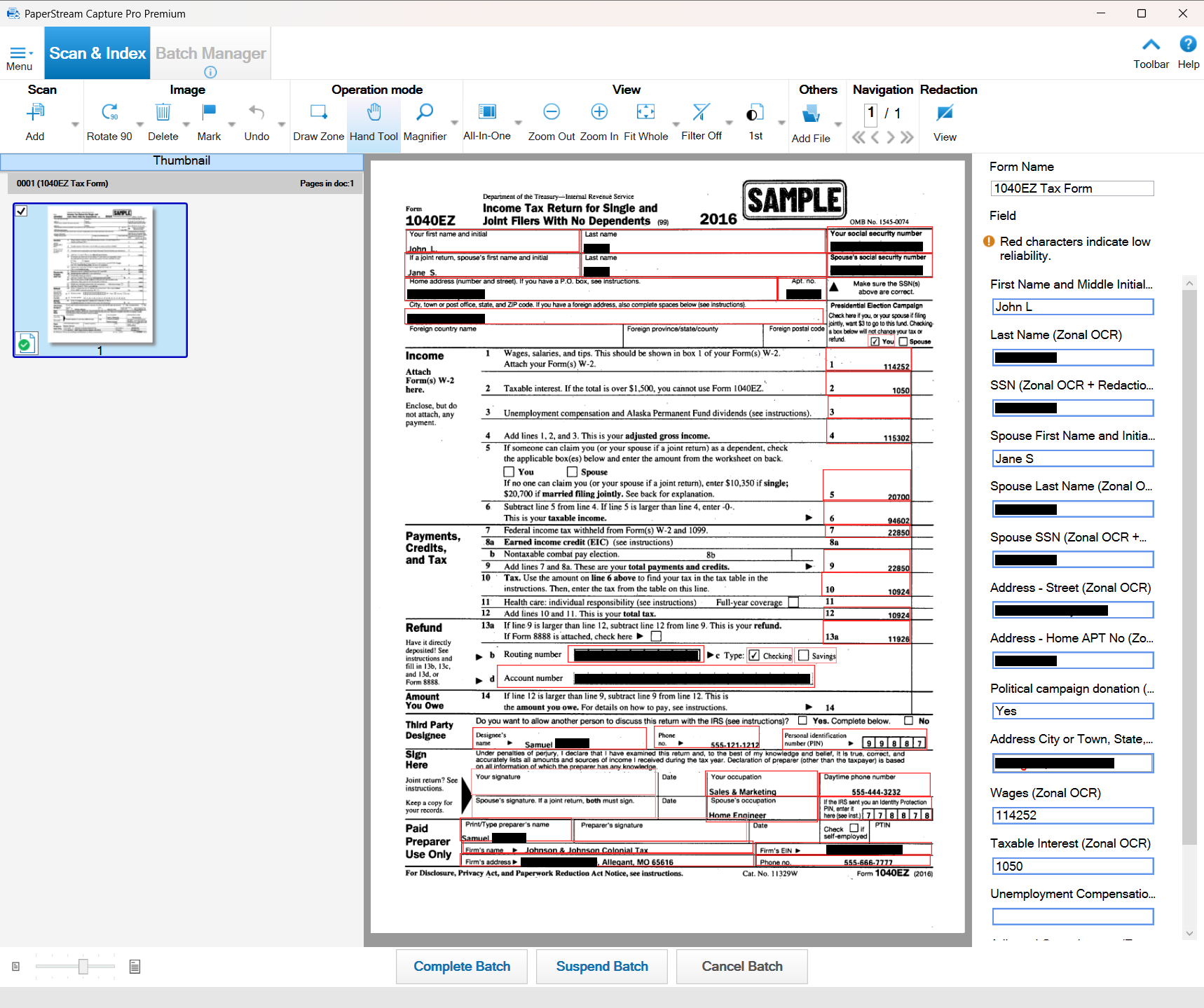Click the 1st view icon
The height and width of the screenshot is (1008, 1204).
(x=755, y=113)
